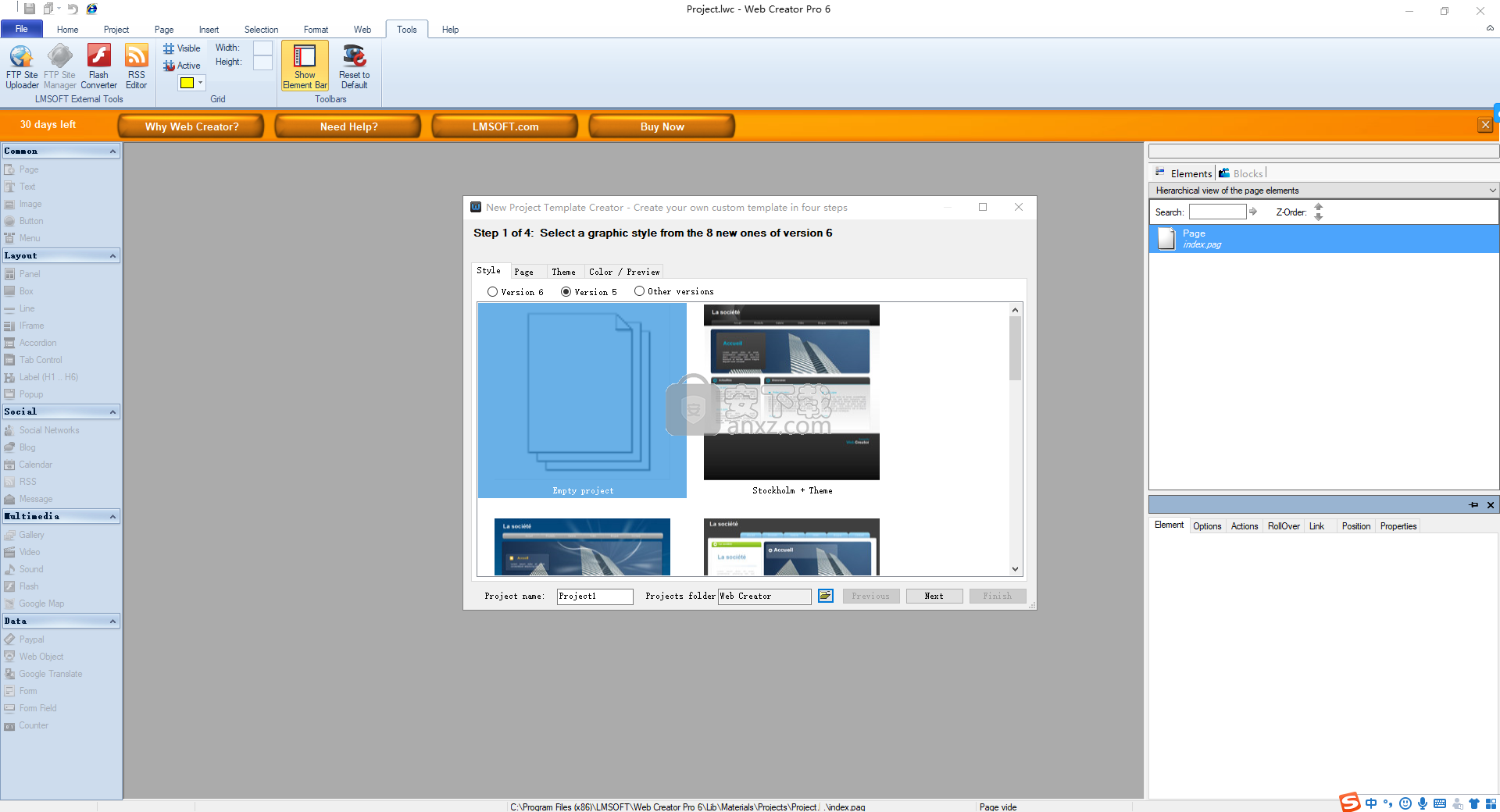
Task: Collapse the ribbon with the chevron
Action: [x=1490, y=28]
